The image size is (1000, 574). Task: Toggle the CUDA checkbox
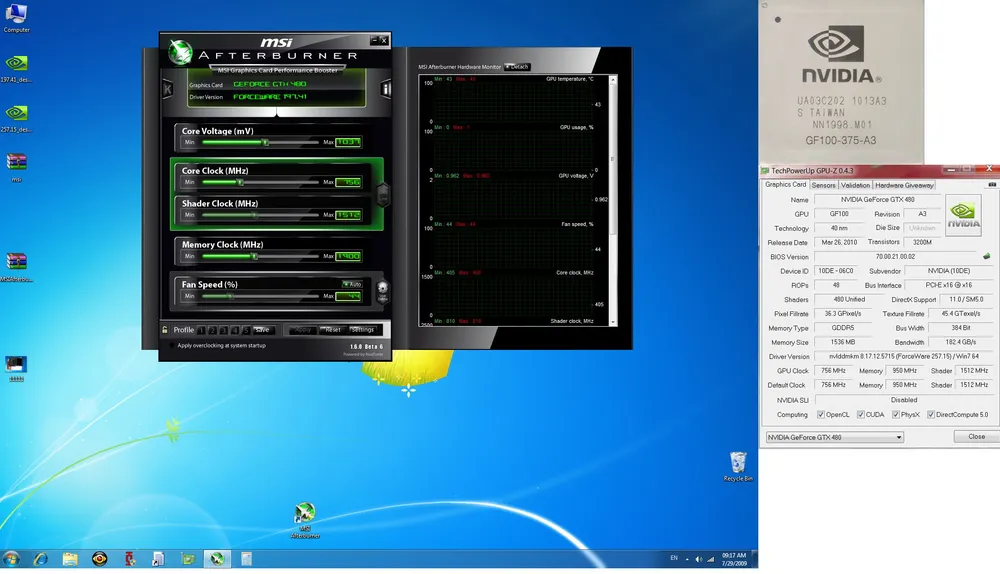860,414
